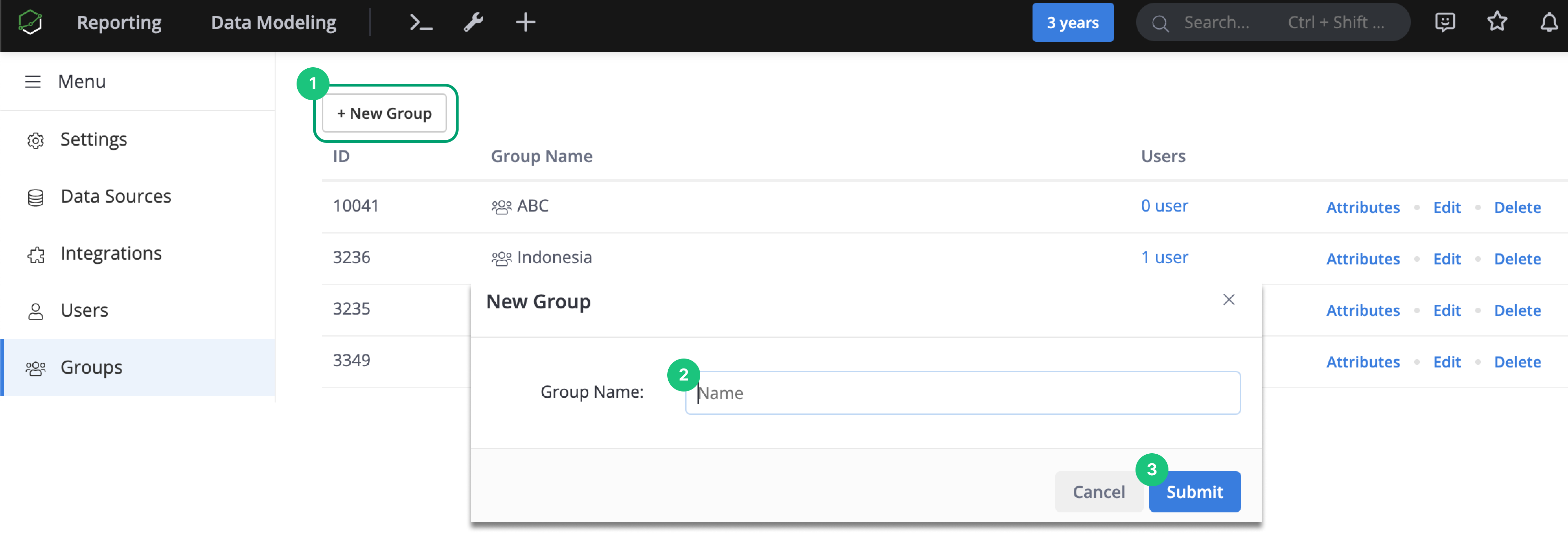Open the feedback chat icon

(x=1444, y=23)
